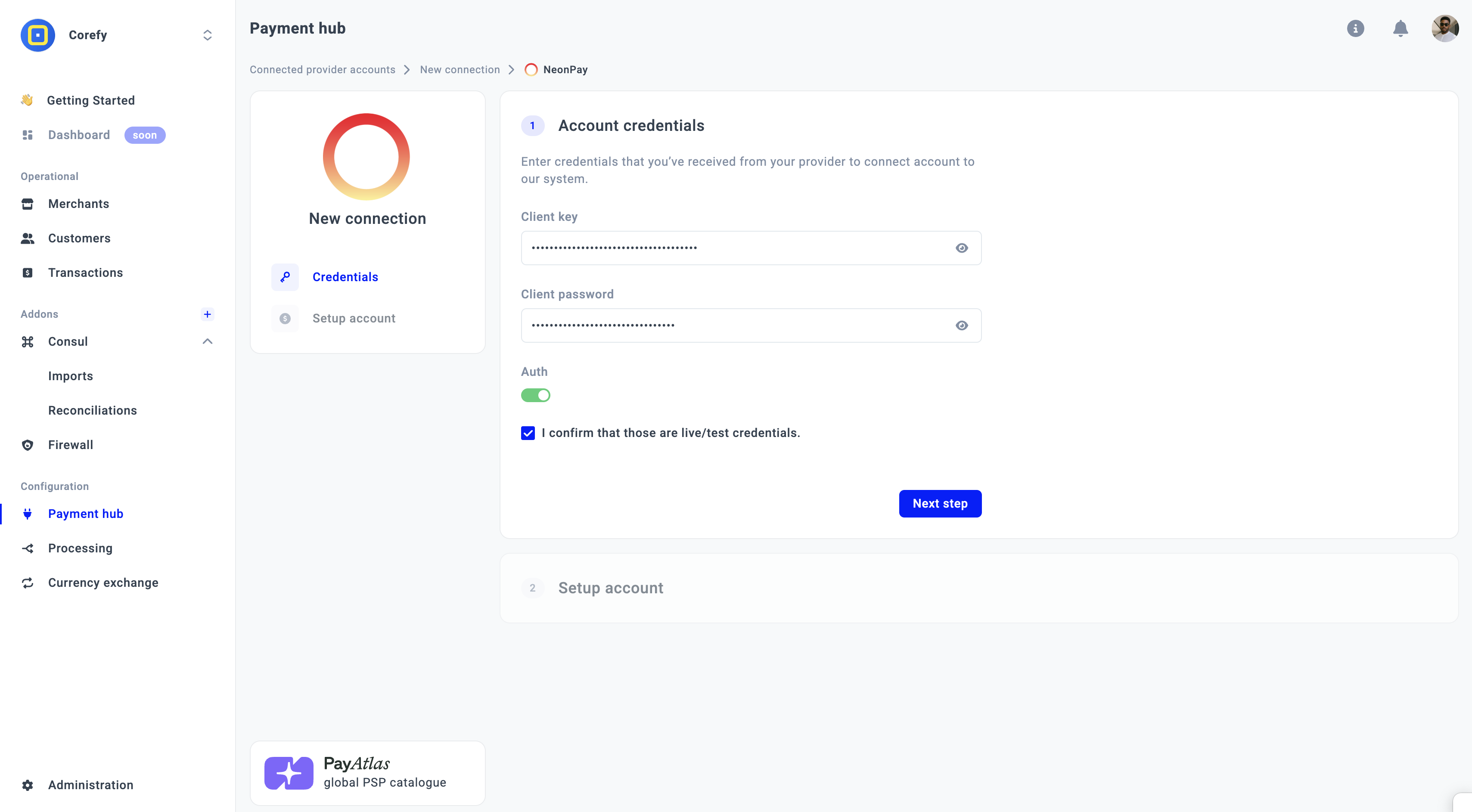Screen dimensions: 1472x812
Task: Click the Next step button
Action: tap(940, 503)
